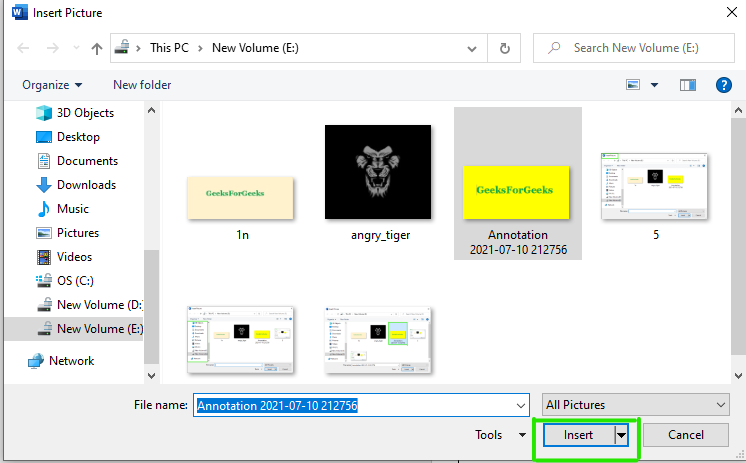The height and width of the screenshot is (463, 746).
Task: Select the OS (C:) drive
Action: tap(65, 281)
